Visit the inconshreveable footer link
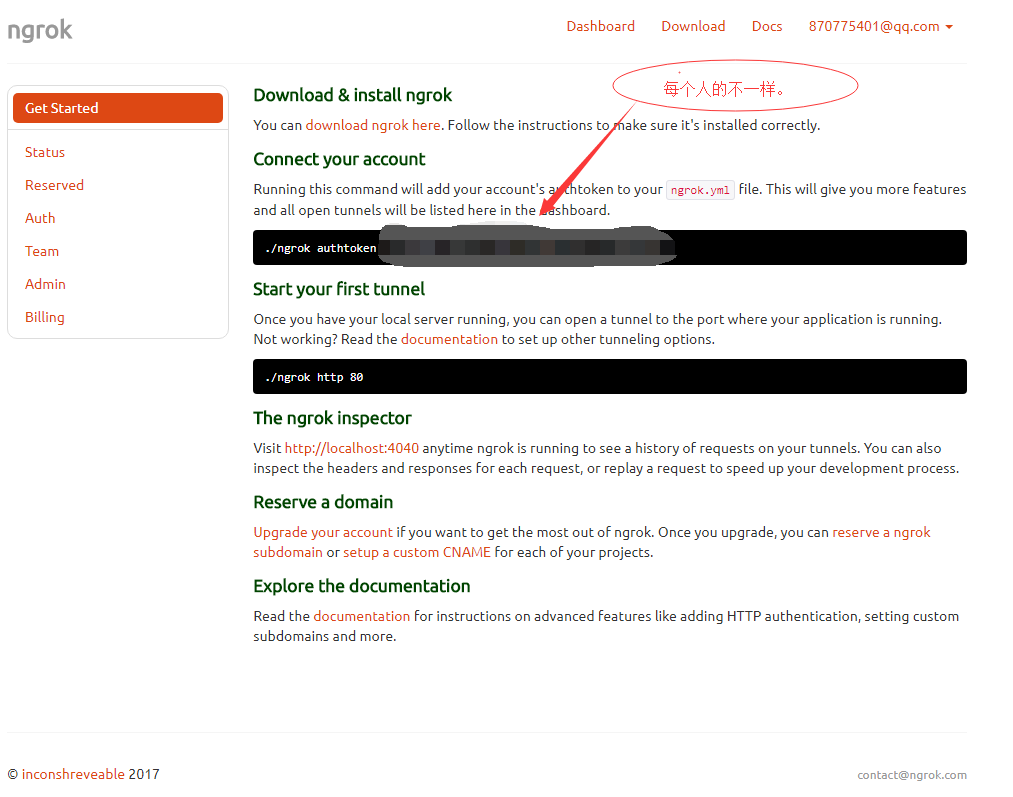The height and width of the screenshot is (797, 1013). tap(73, 774)
